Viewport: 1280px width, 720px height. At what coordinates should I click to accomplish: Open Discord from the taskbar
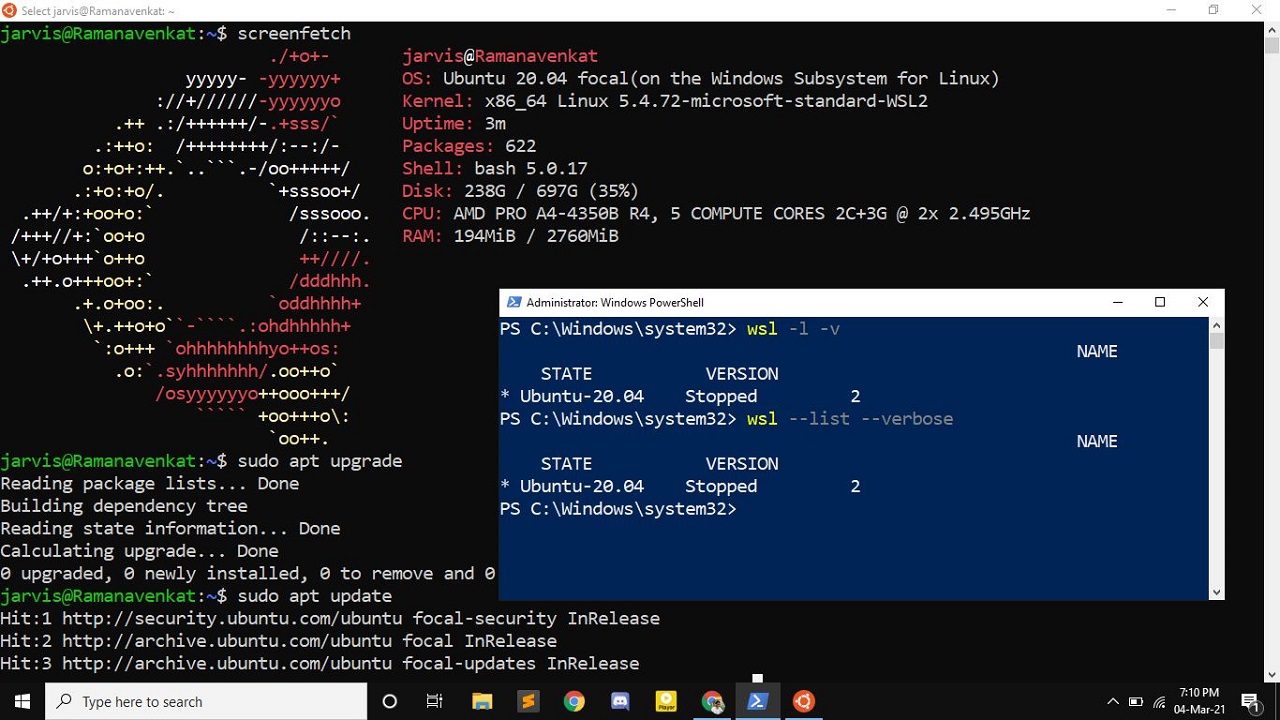pos(620,701)
